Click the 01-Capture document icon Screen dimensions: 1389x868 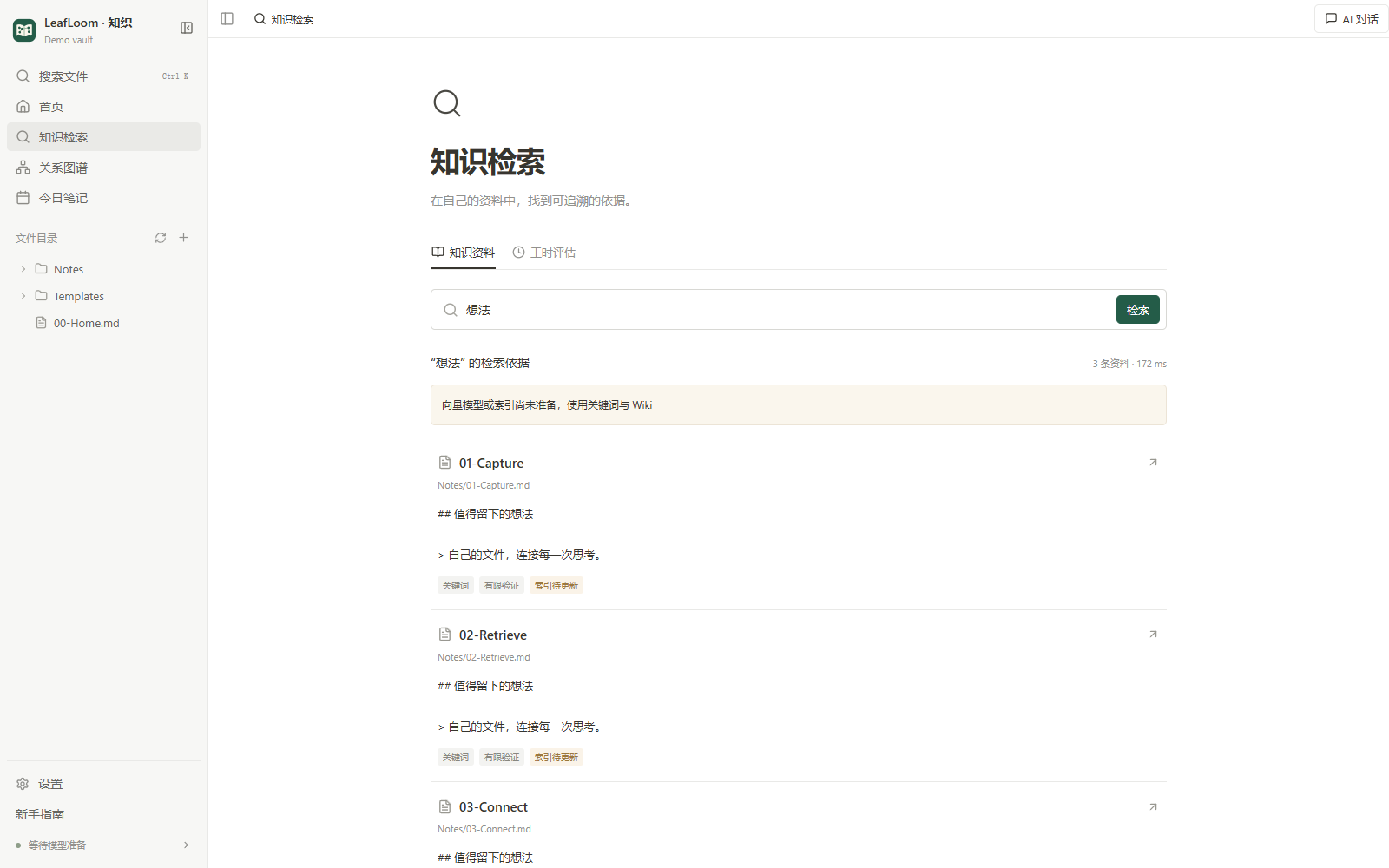(x=445, y=463)
